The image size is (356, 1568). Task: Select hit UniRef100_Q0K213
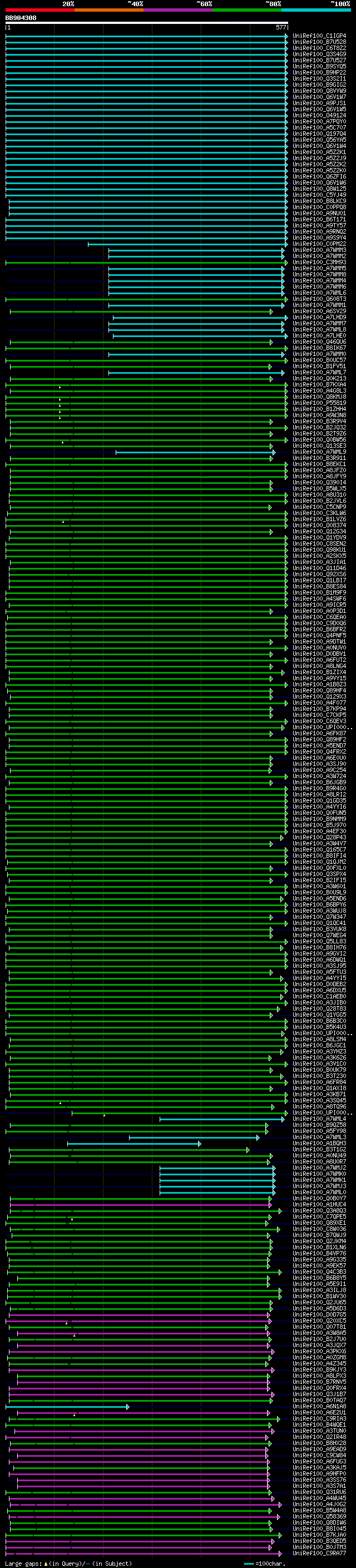(x=319, y=379)
